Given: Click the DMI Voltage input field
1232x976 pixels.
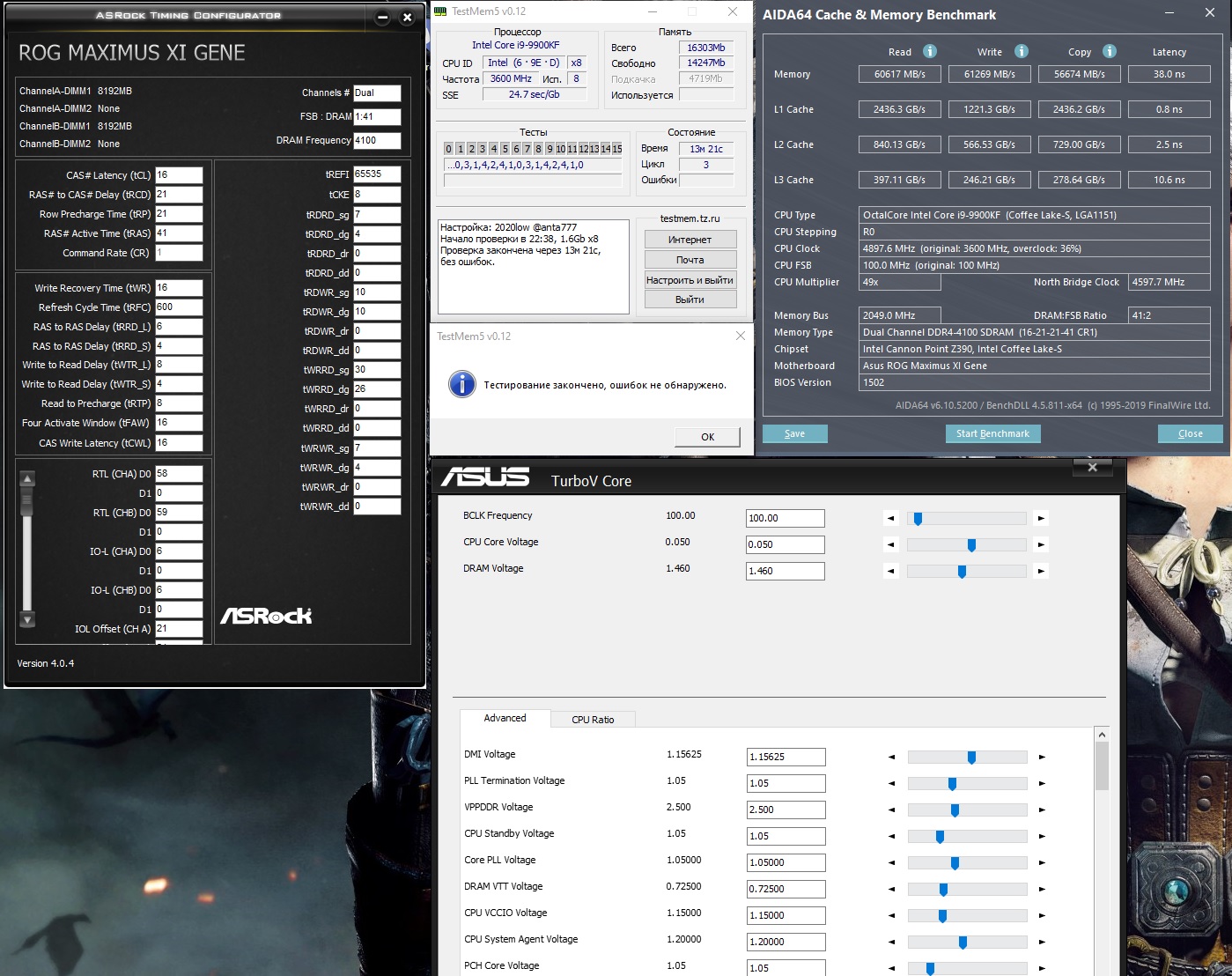Looking at the screenshot, I should coord(786,758).
